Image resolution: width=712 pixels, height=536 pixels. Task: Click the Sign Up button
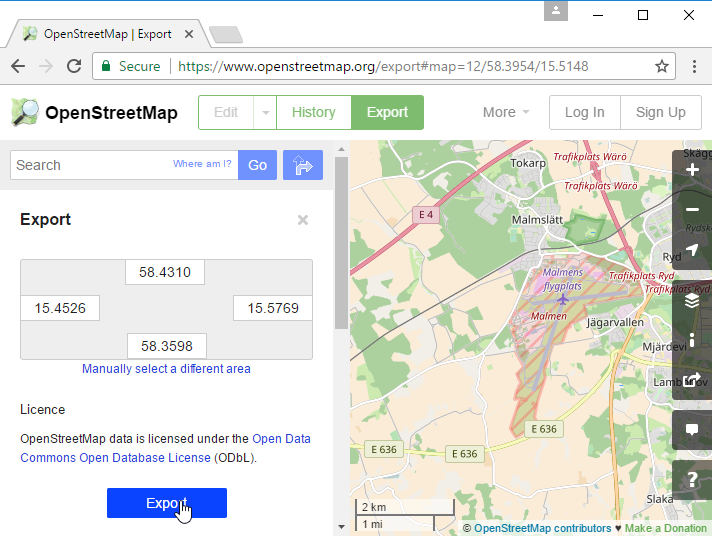(661, 112)
